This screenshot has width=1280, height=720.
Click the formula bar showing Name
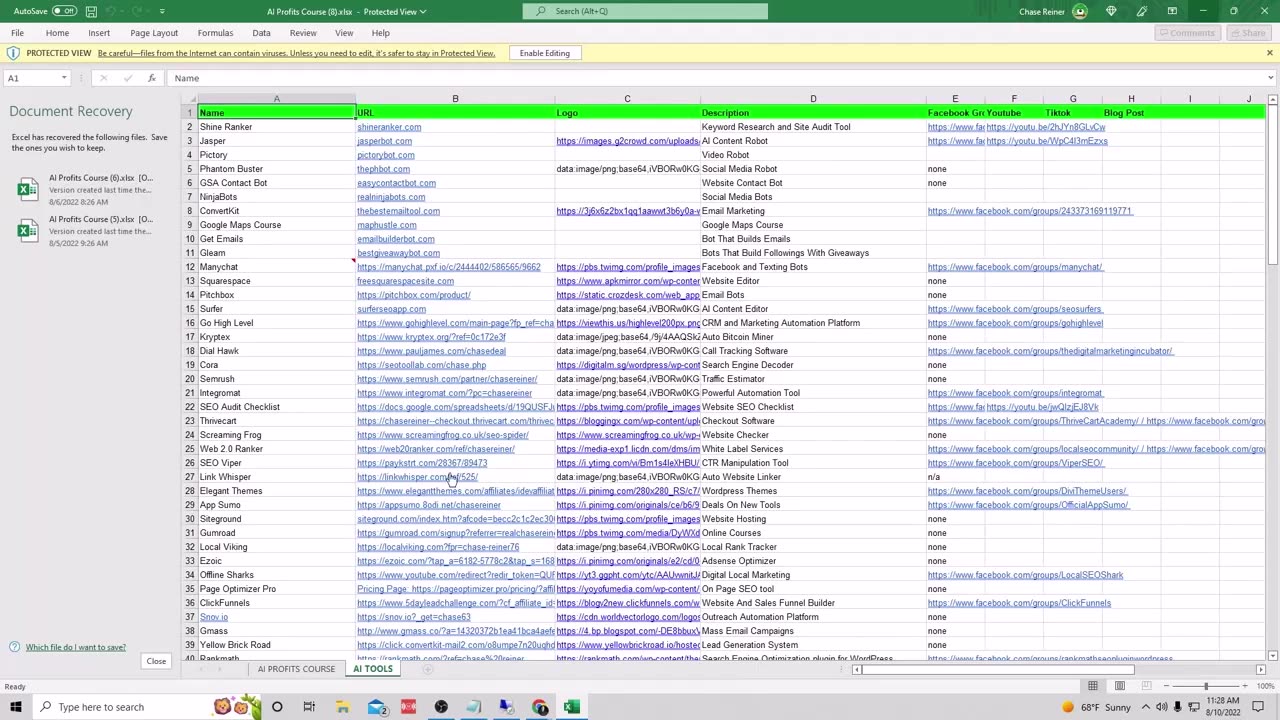coord(715,78)
